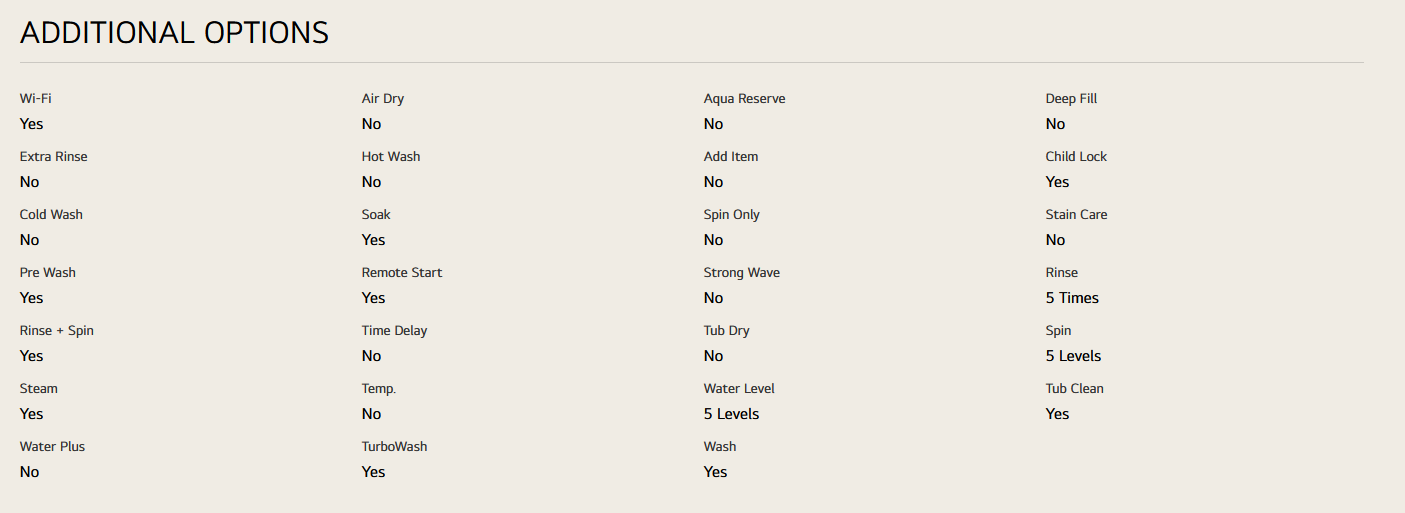The image size is (1405, 513).
Task: Click the Strong Wave label
Action: [x=741, y=273]
